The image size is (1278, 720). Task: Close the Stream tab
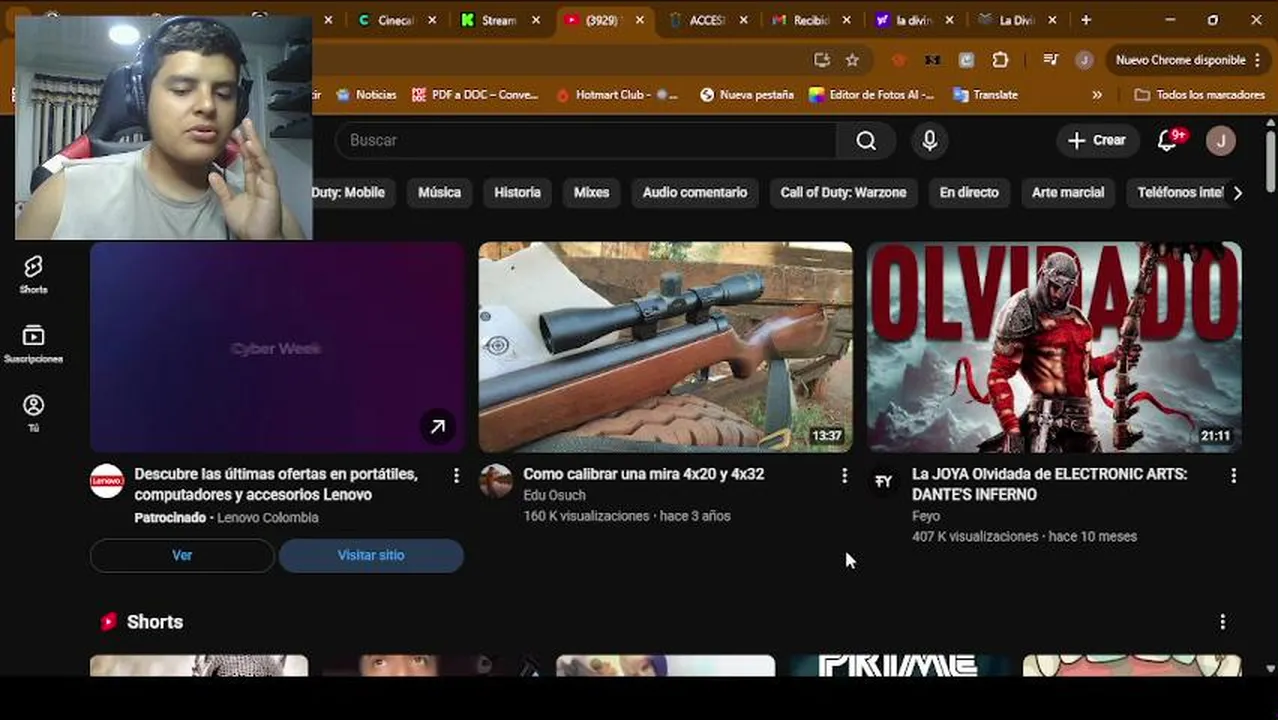click(x=535, y=20)
